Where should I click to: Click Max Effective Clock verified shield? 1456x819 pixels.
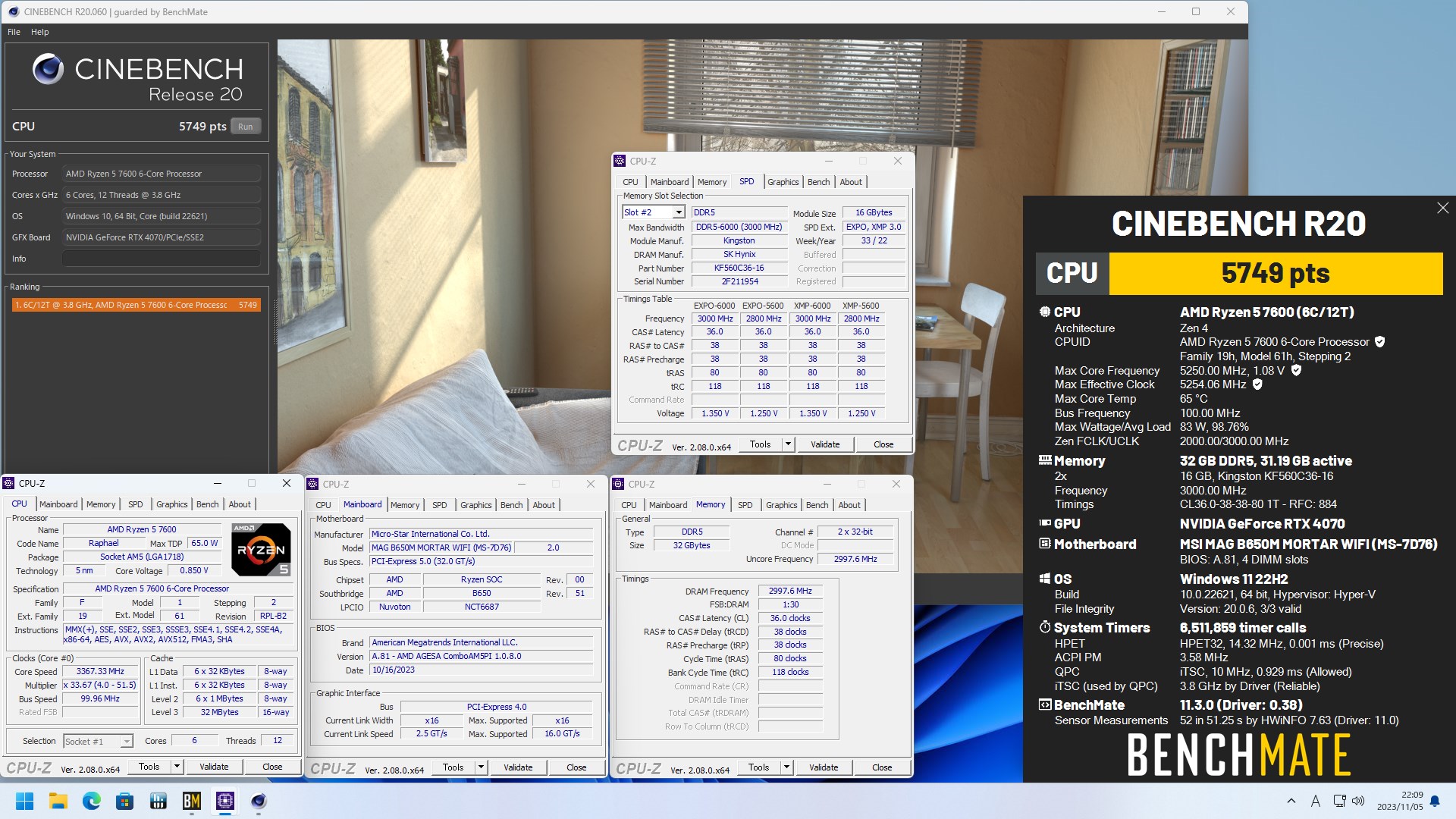click(x=1257, y=384)
